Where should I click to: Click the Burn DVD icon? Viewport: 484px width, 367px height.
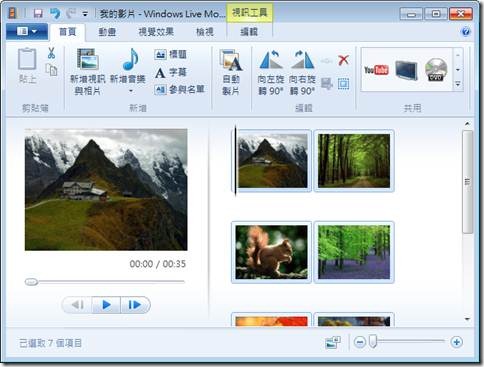436,70
